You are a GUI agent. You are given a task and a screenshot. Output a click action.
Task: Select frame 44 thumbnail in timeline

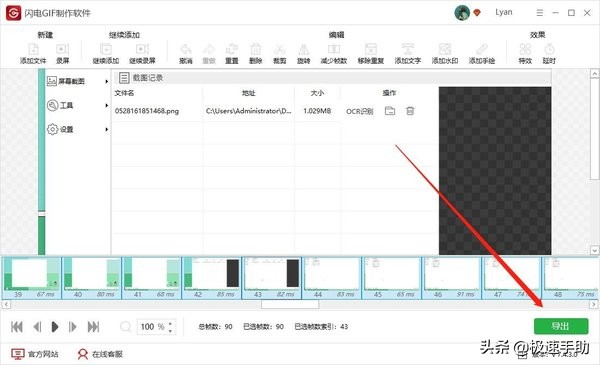coord(332,278)
